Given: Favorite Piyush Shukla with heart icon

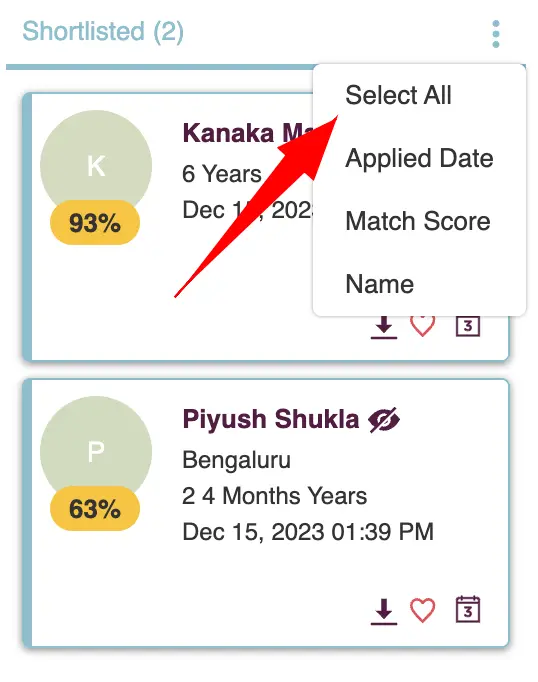Looking at the screenshot, I should coord(422,610).
